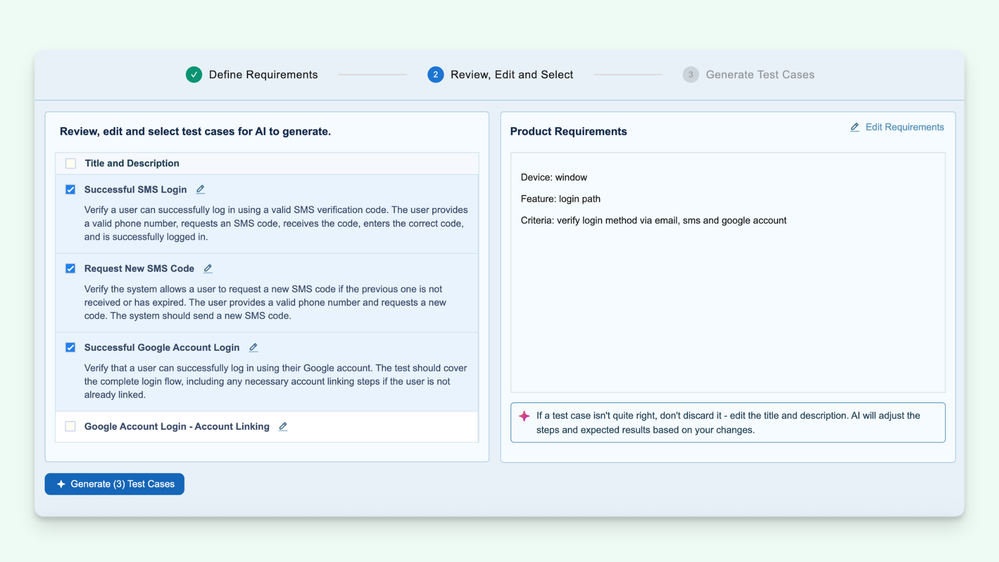999x562 pixels.
Task: Select the Request New SMS Code title
Action: [x=139, y=268]
